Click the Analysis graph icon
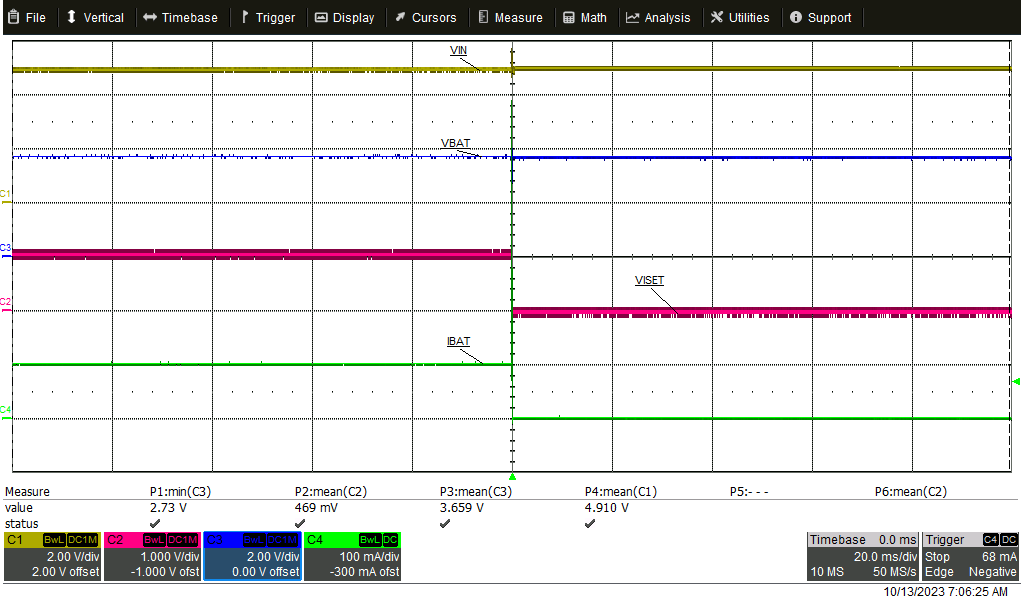 632,16
